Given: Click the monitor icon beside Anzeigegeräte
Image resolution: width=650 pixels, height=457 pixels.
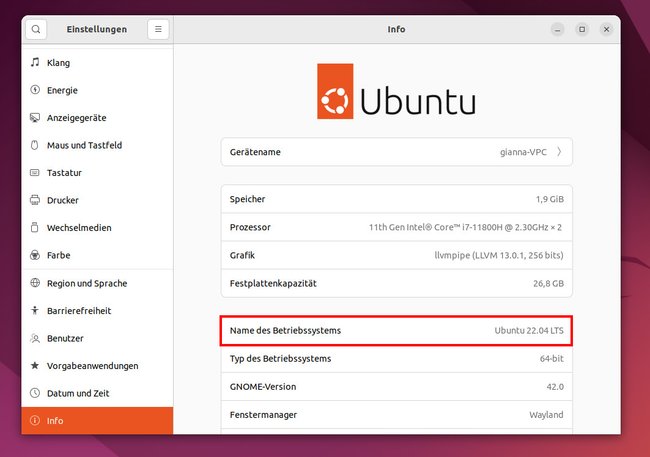Looking at the screenshot, I should (x=35, y=118).
